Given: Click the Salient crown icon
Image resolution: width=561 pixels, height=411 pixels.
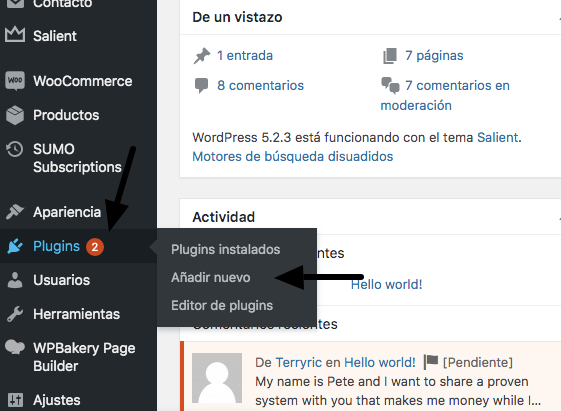Looking at the screenshot, I should (15, 35).
